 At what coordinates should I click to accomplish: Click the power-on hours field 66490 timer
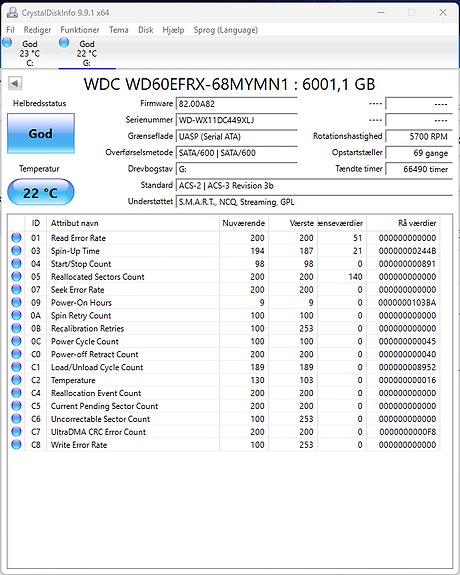(419, 169)
